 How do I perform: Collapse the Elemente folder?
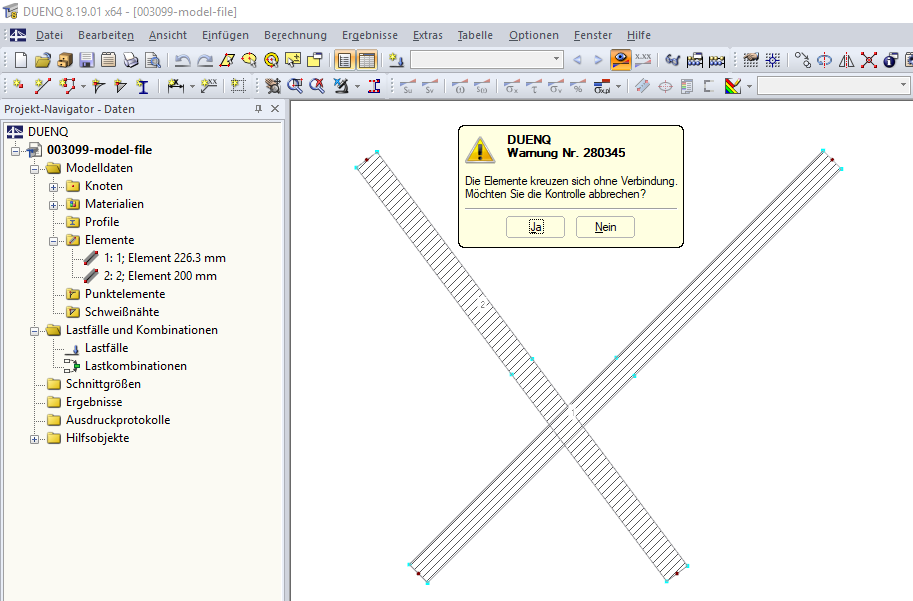pos(53,241)
